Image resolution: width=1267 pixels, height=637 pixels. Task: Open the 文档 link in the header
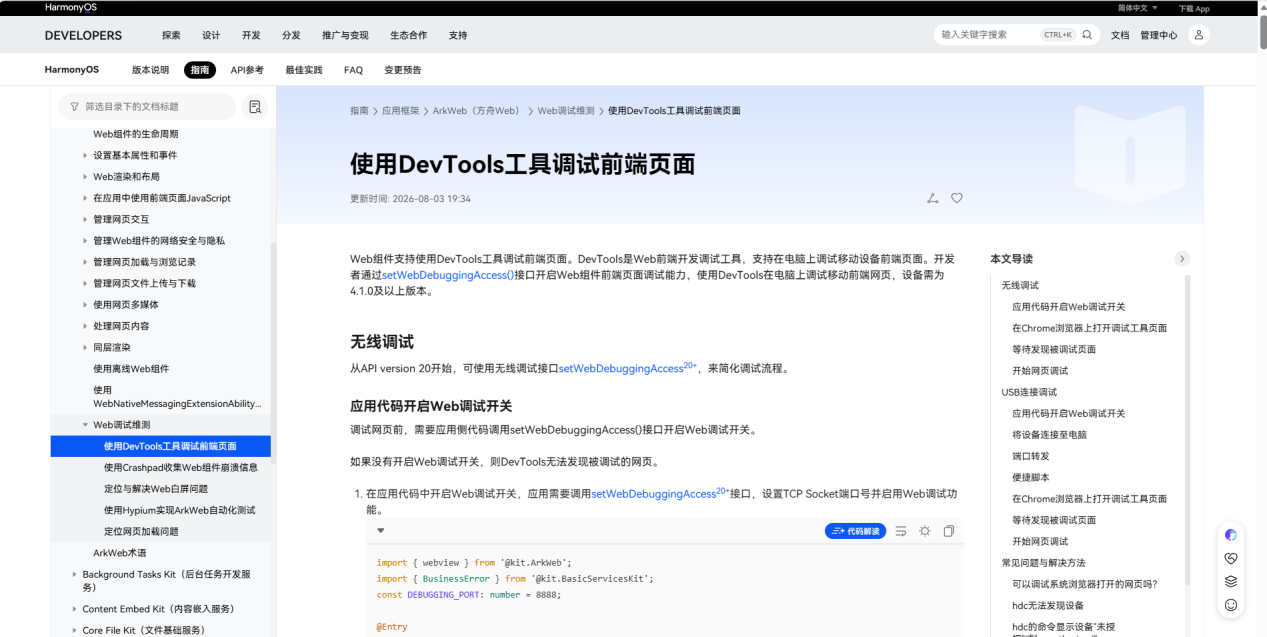[1120, 35]
